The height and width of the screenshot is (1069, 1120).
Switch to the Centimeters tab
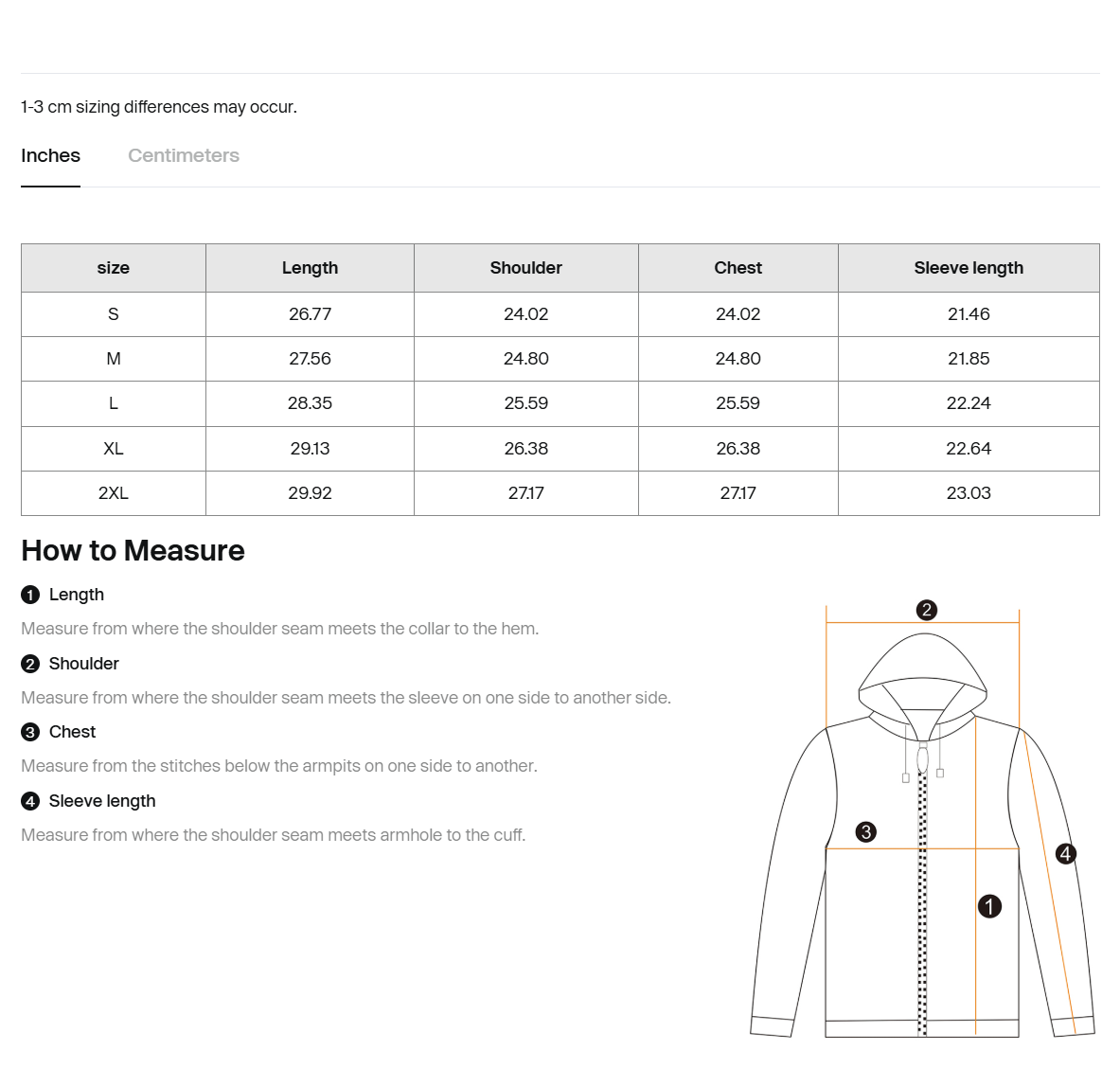tap(184, 156)
